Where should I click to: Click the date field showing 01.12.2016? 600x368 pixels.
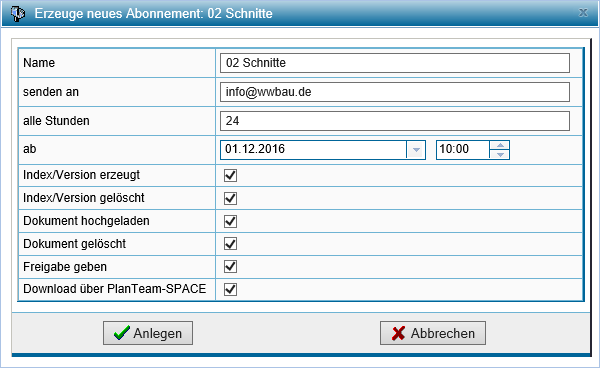(313, 150)
